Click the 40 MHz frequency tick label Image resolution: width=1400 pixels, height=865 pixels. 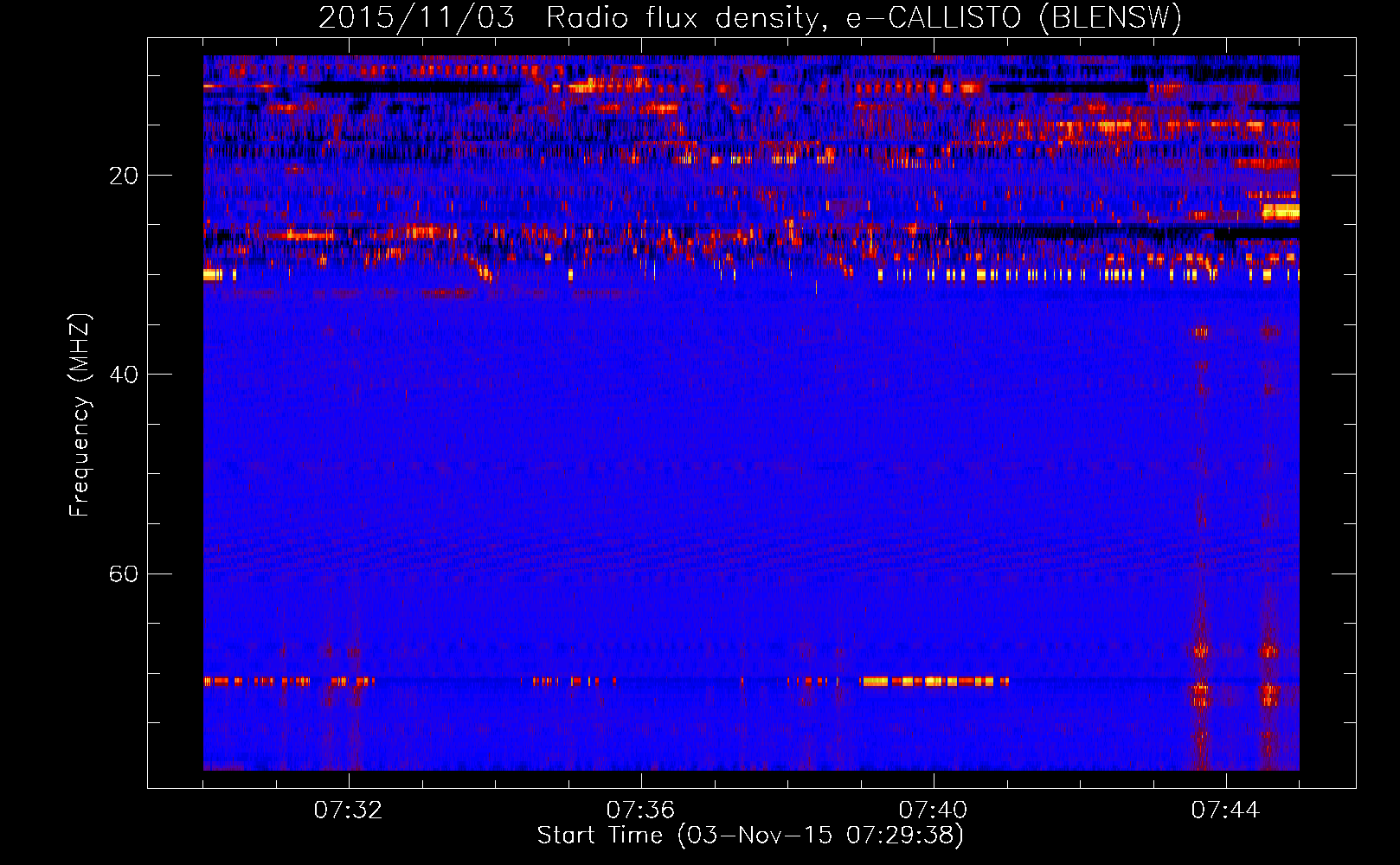(123, 375)
